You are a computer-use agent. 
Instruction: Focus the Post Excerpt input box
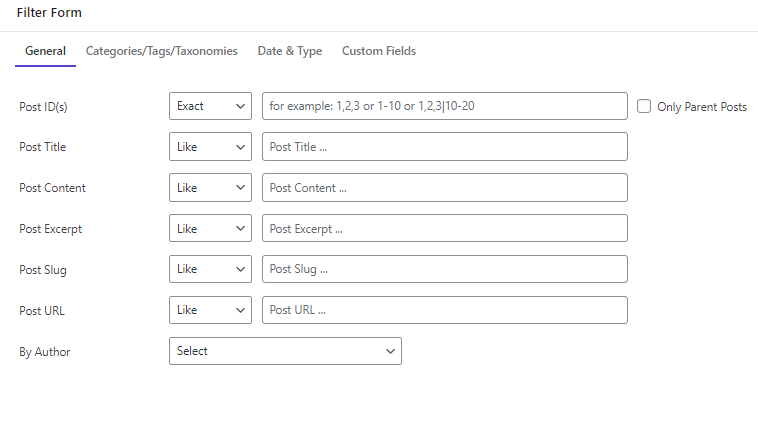point(445,228)
